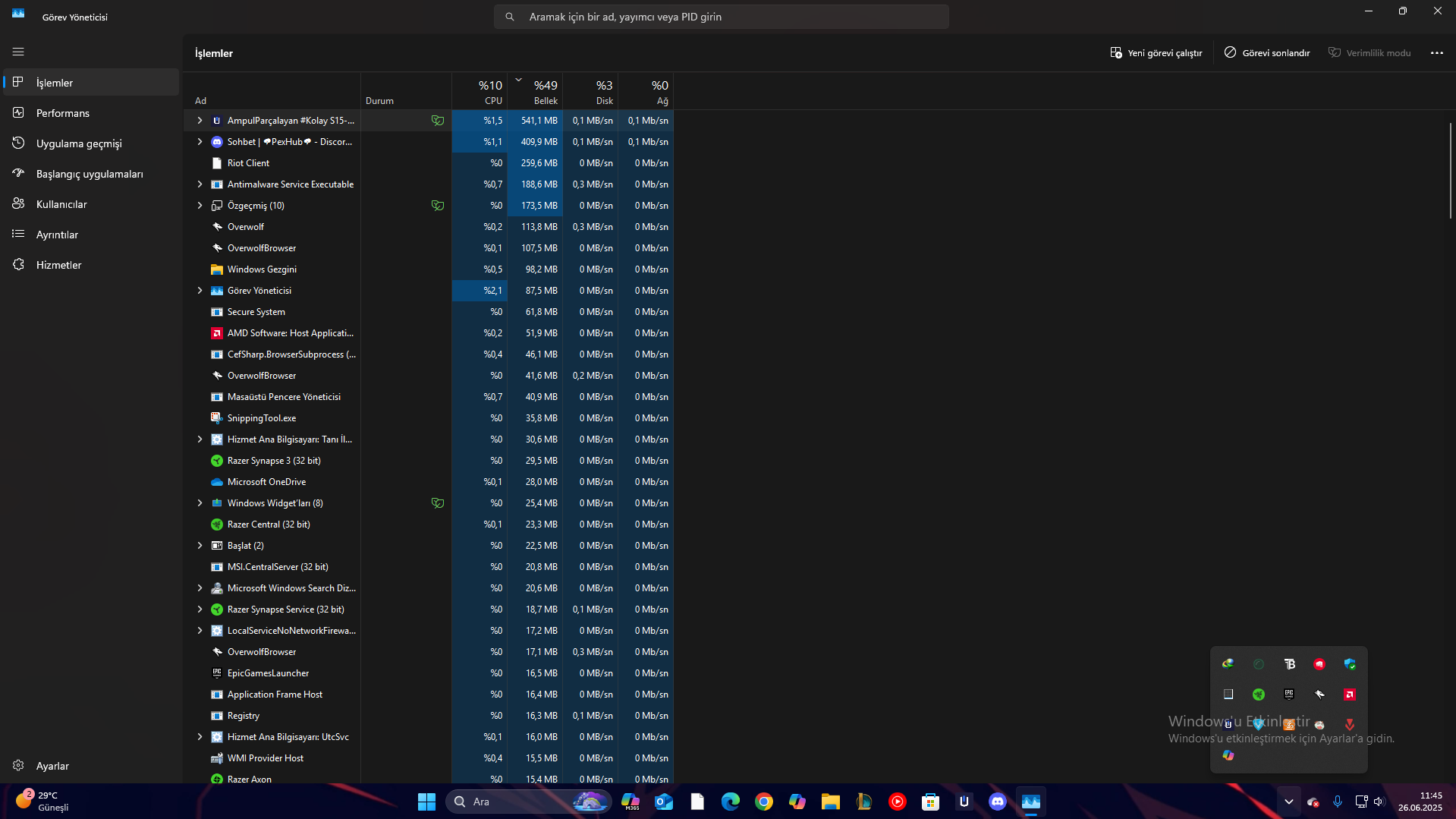Open Google Chrome from taskbar

764,802
